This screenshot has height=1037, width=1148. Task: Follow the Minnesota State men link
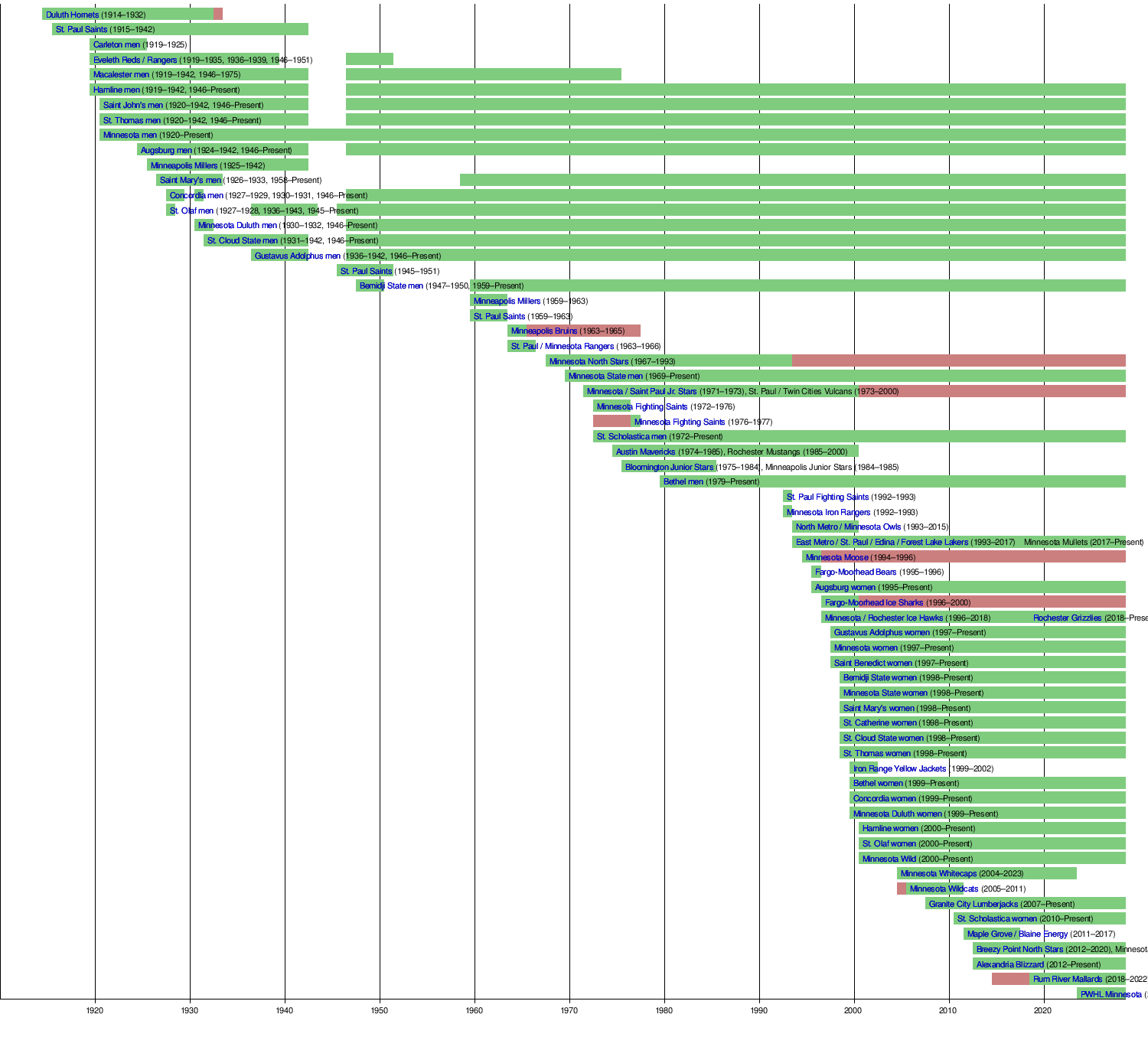point(605,376)
